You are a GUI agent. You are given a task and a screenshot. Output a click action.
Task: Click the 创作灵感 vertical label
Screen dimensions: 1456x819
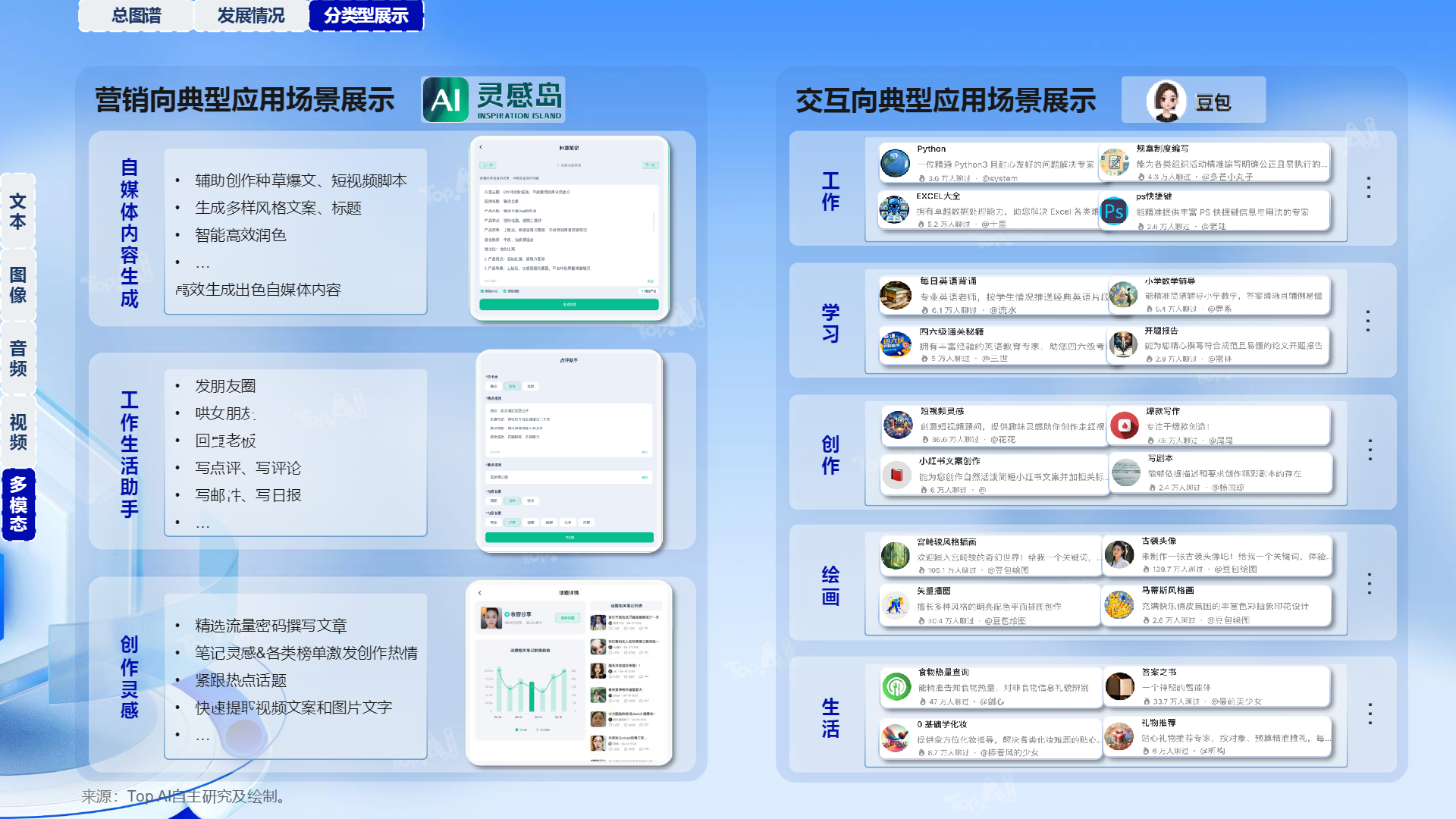click(130, 677)
